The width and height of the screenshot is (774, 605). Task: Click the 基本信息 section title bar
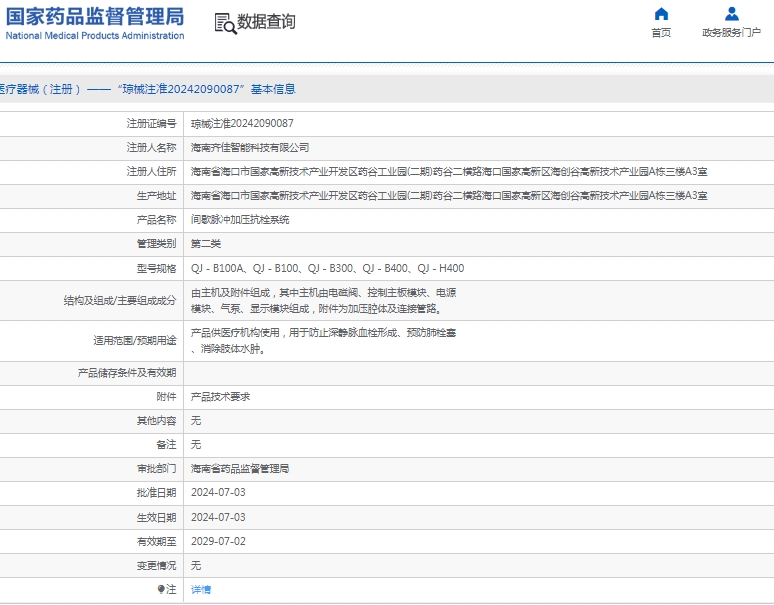387,89
